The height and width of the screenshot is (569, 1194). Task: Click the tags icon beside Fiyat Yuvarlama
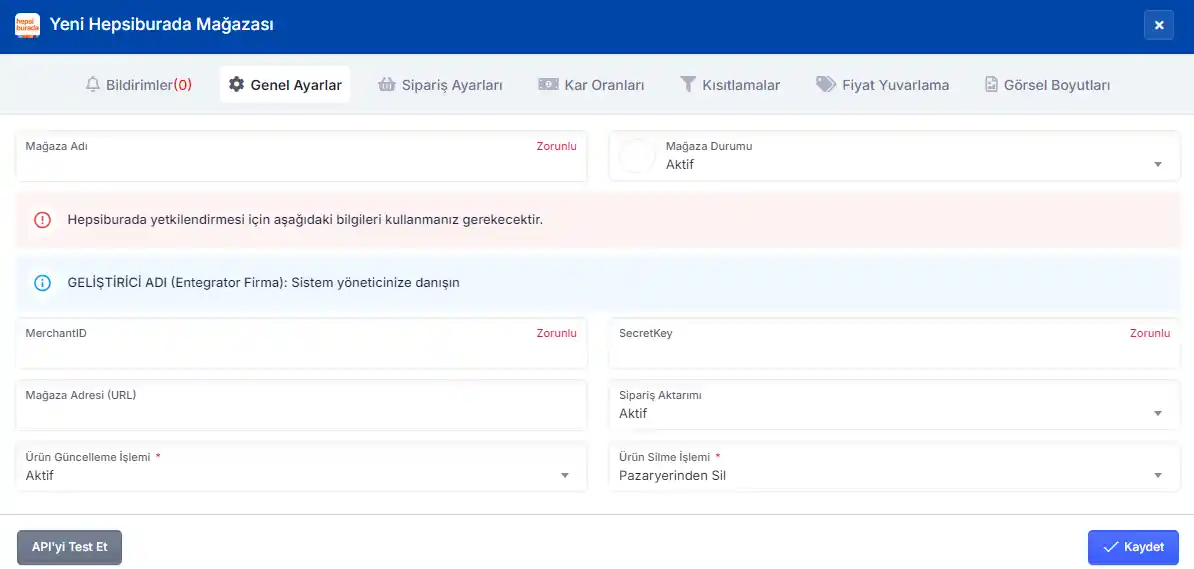[825, 84]
